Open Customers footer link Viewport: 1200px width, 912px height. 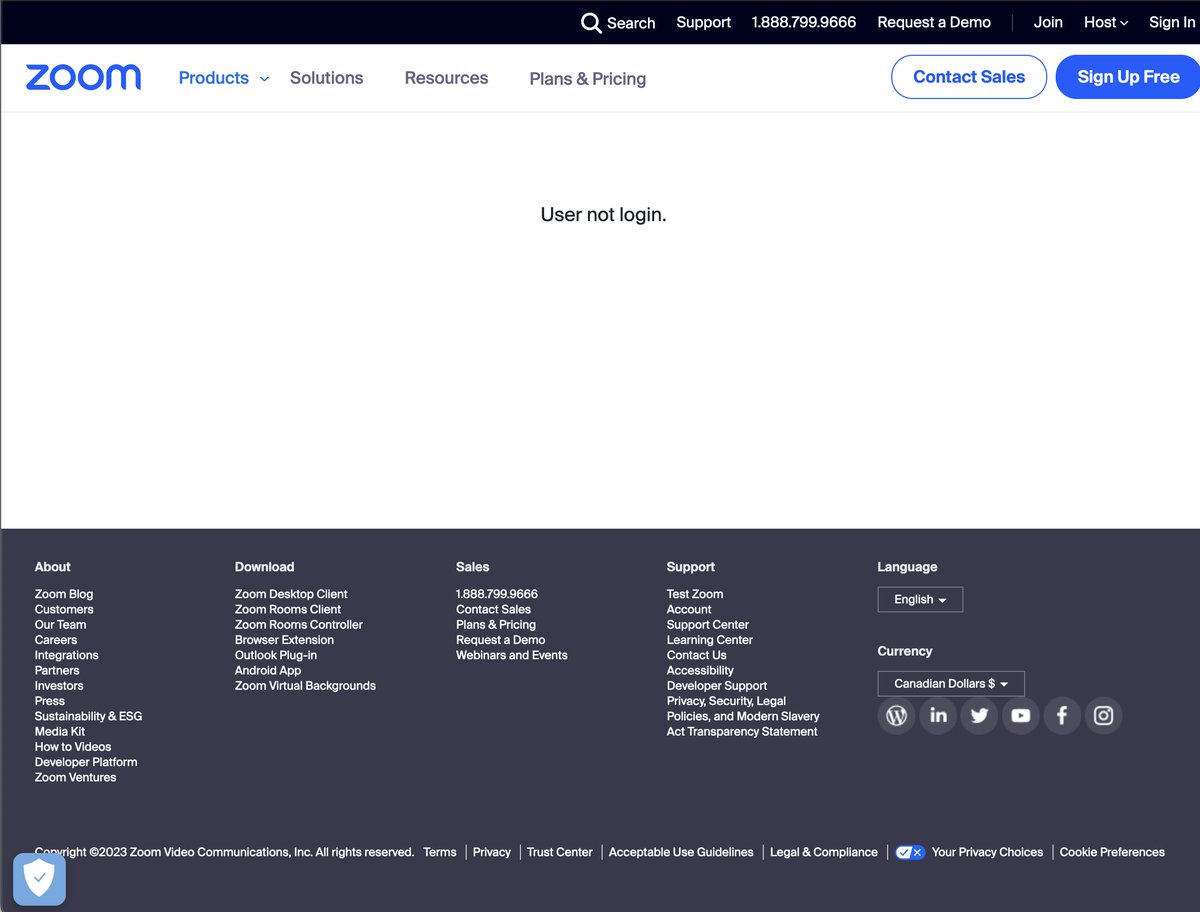64,609
